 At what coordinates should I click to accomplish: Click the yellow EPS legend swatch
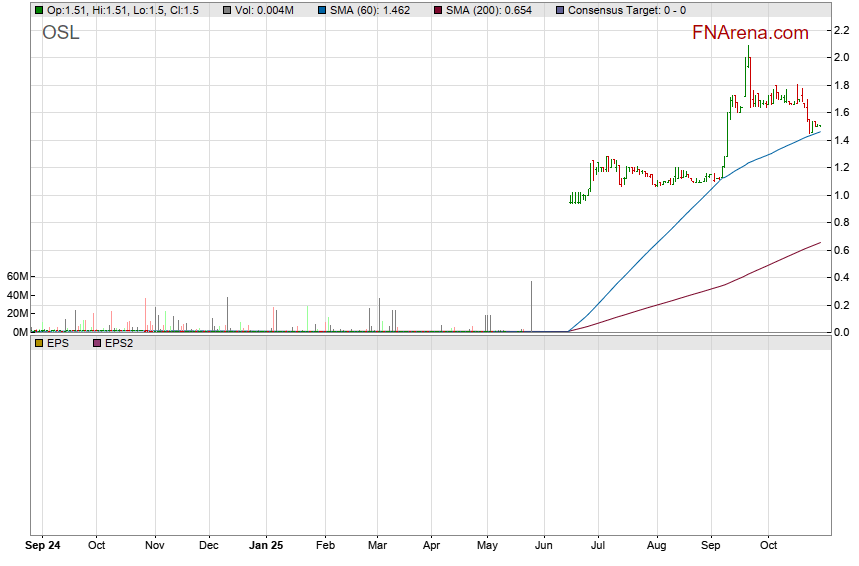(x=39, y=342)
